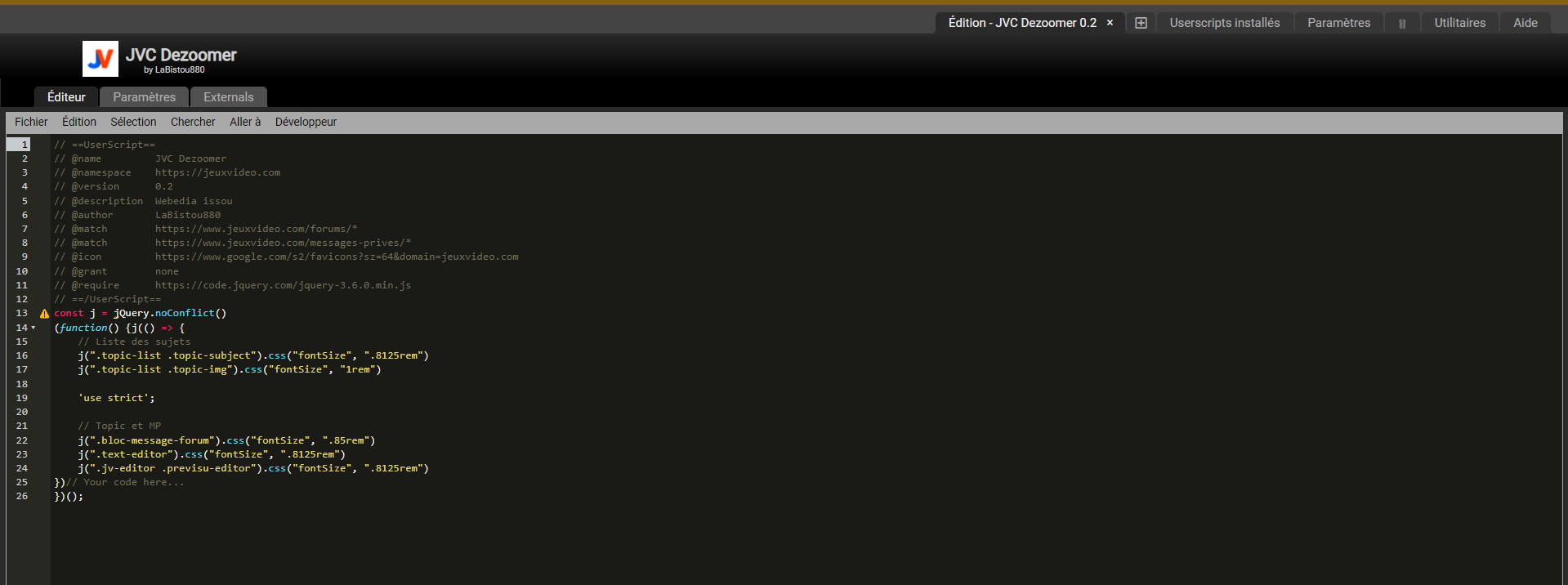Click the '.bloc-message-forum' selector line
Screen dimensions: 1568x585
click(x=226, y=441)
